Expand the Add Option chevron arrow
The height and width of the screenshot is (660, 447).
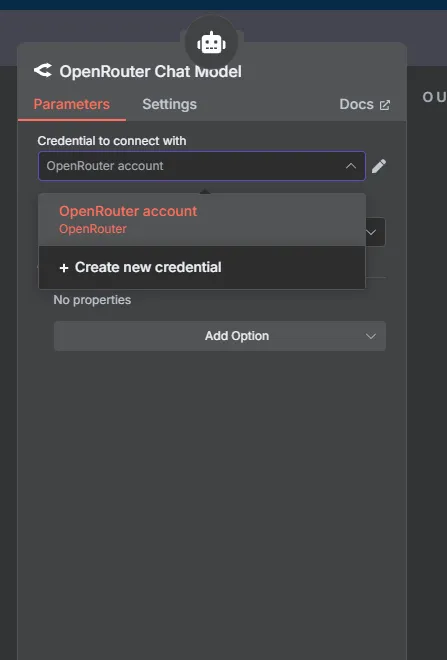click(x=370, y=336)
